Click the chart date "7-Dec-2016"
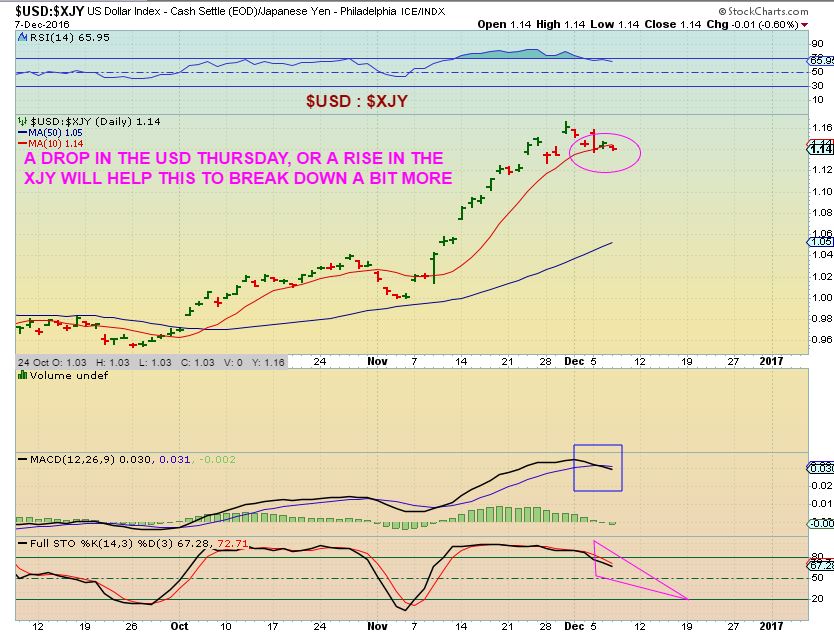834x636 pixels. [42, 24]
